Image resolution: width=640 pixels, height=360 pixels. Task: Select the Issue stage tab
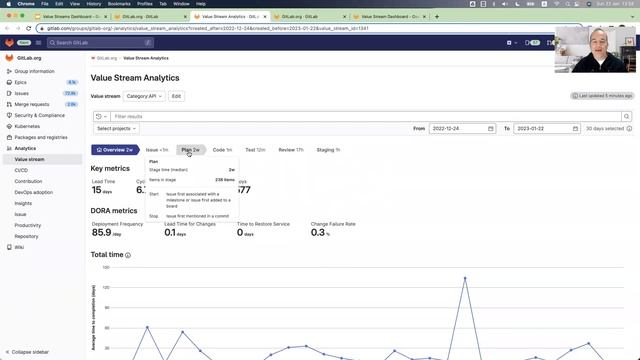coord(157,150)
